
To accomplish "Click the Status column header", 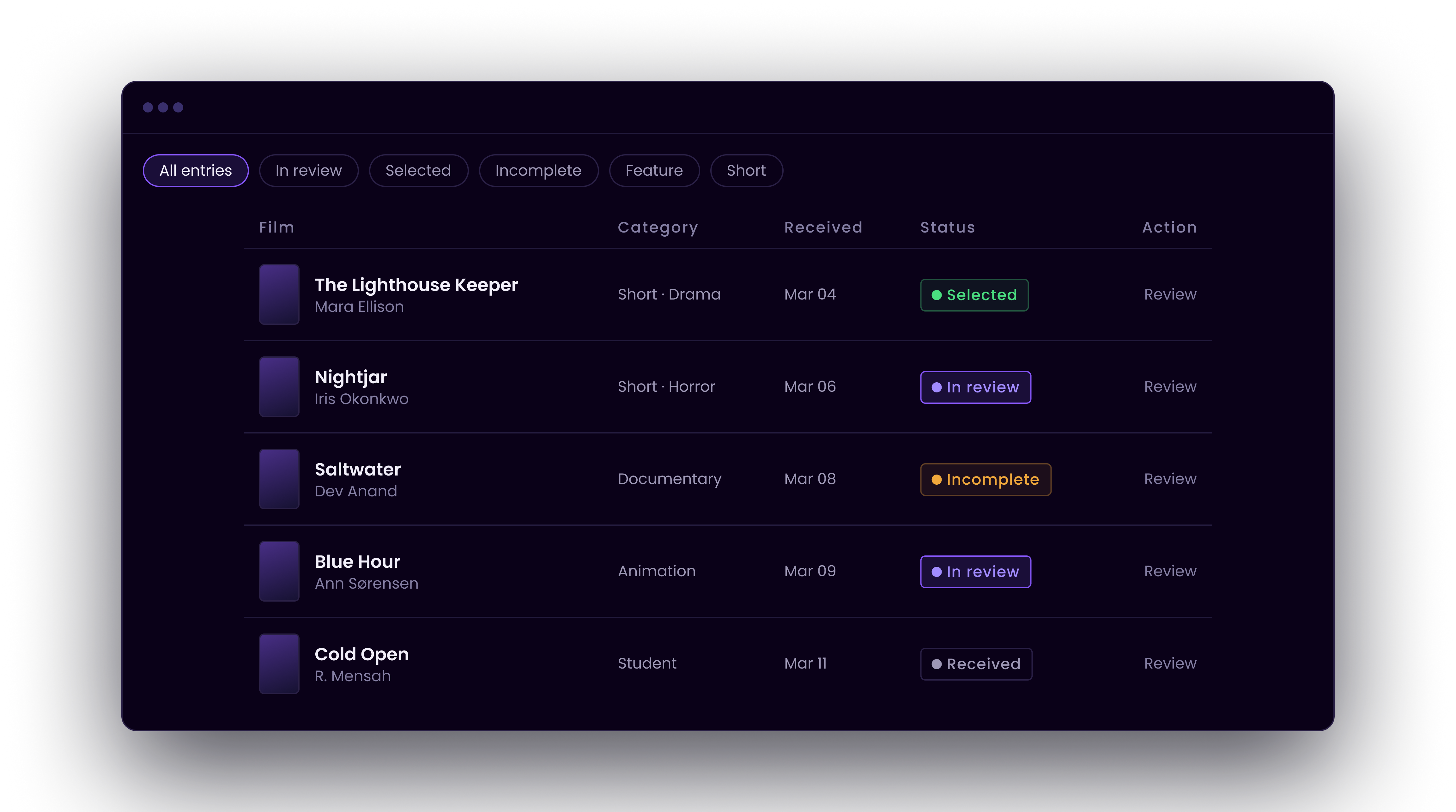I will click(947, 227).
